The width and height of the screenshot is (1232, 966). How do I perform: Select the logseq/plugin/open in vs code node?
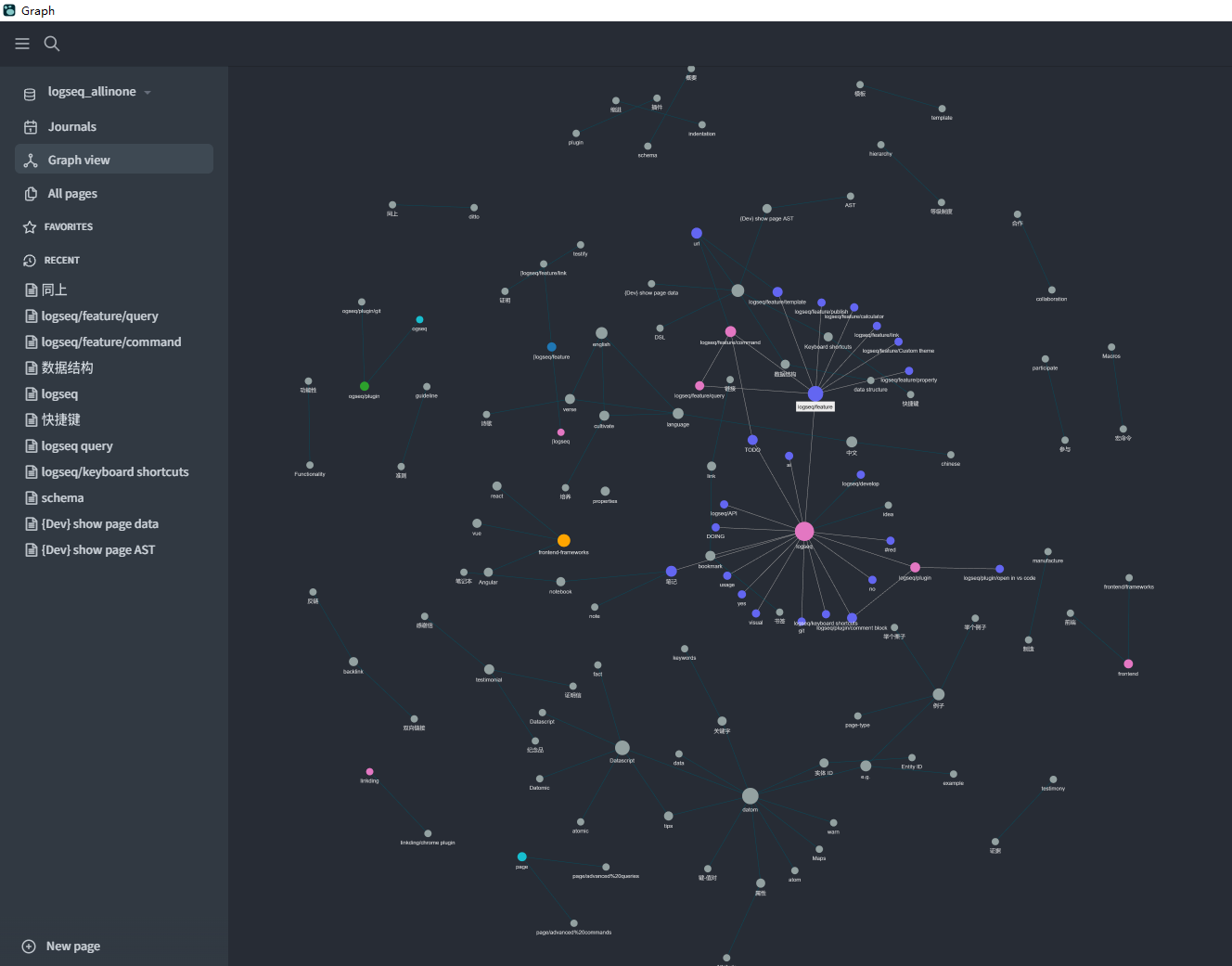[x=999, y=569]
